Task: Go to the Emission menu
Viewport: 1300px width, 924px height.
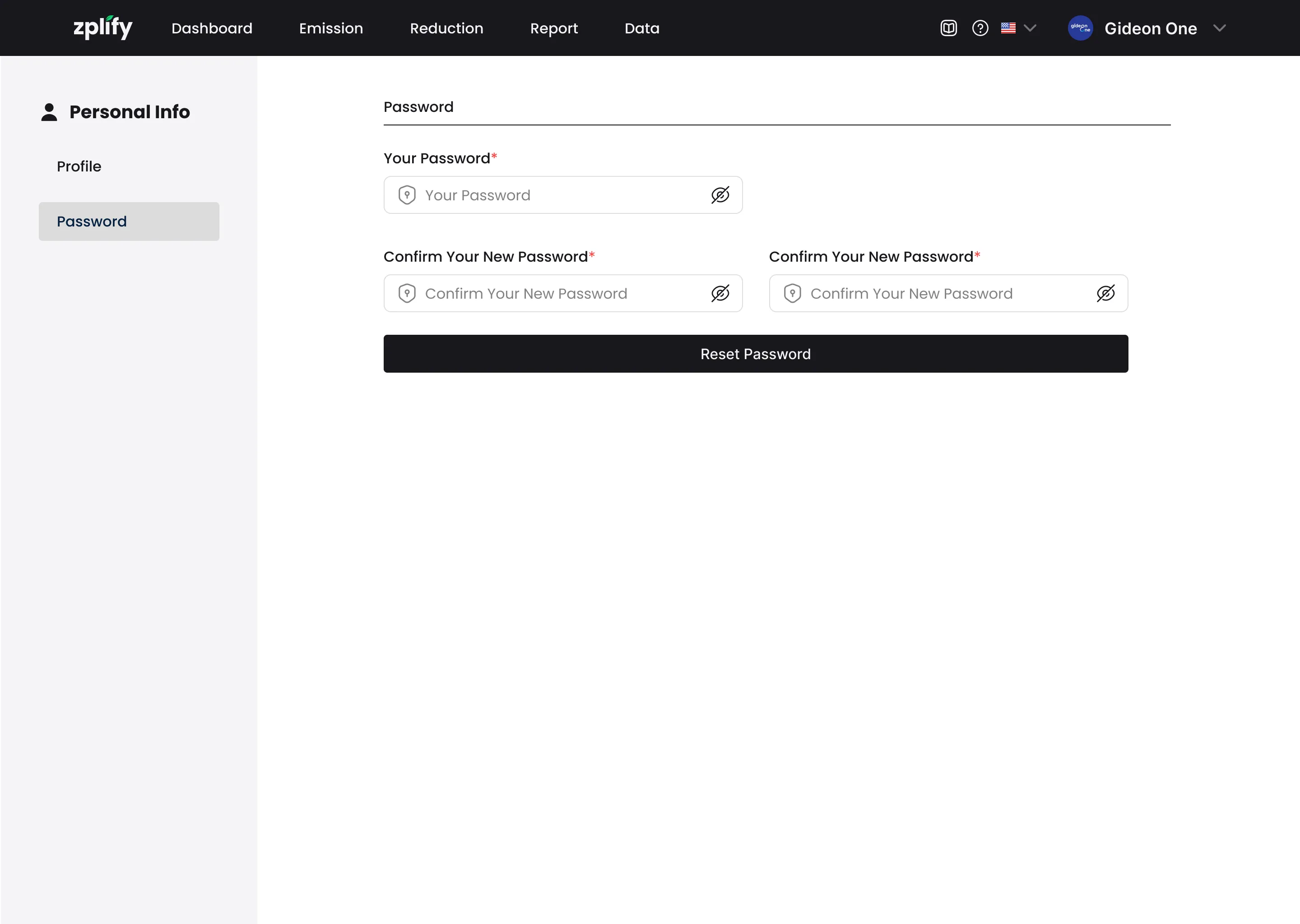Action: click(331, 28)
